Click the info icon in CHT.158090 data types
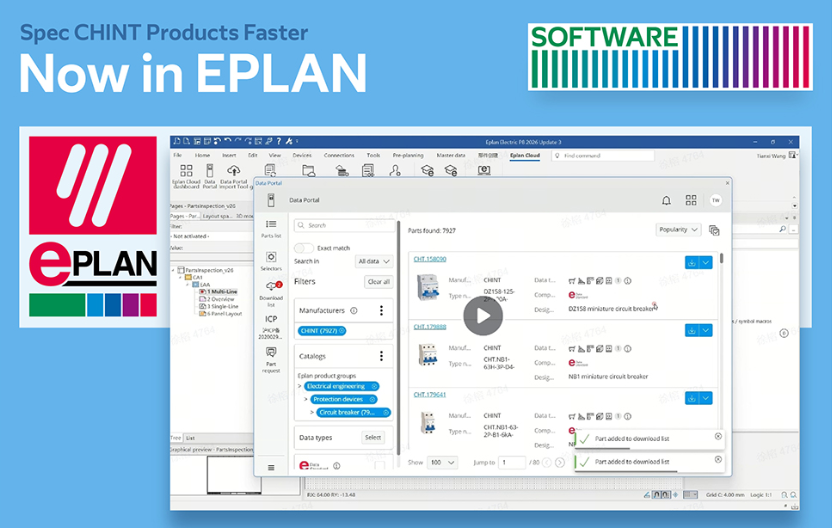Viewport: 832px width, 528px height. click(628, 281)
